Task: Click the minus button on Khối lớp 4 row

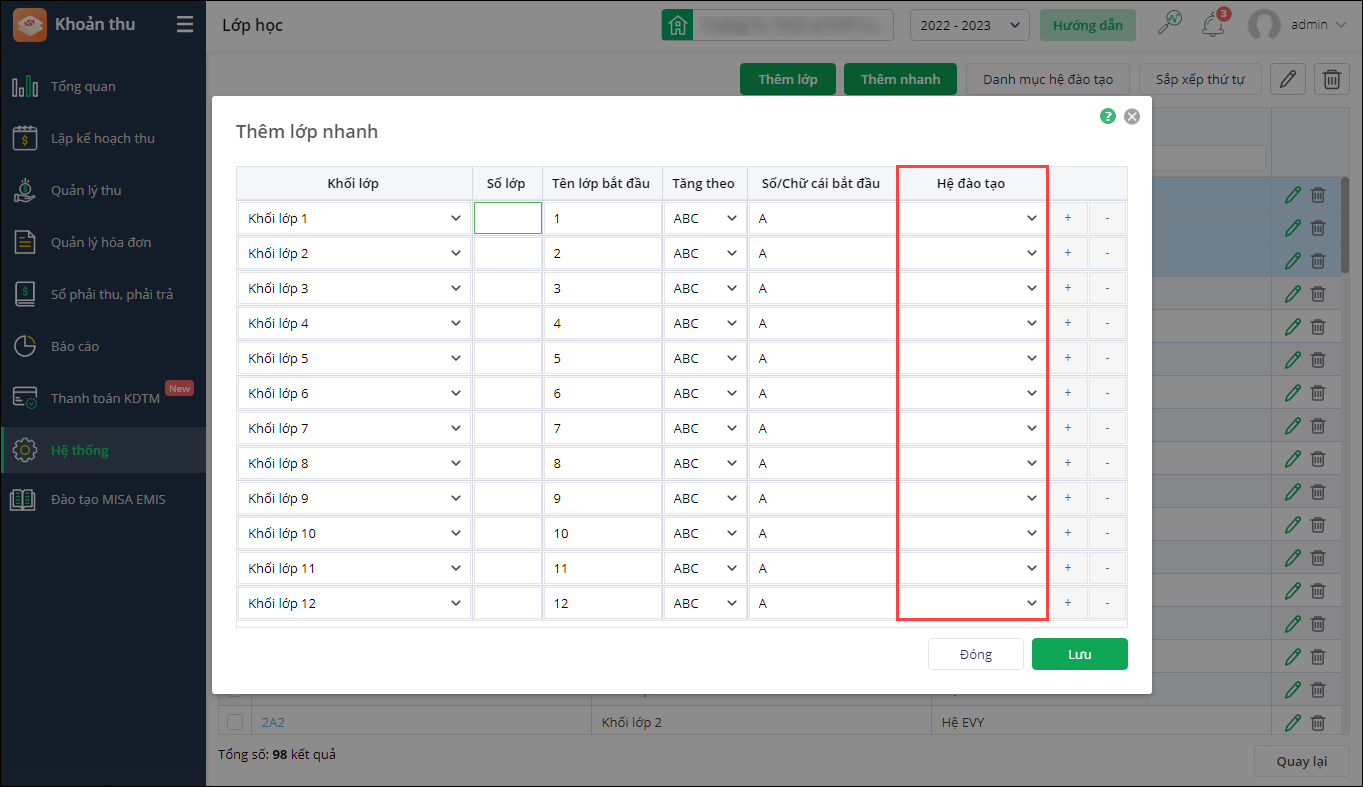Action: coord(1107,323)
